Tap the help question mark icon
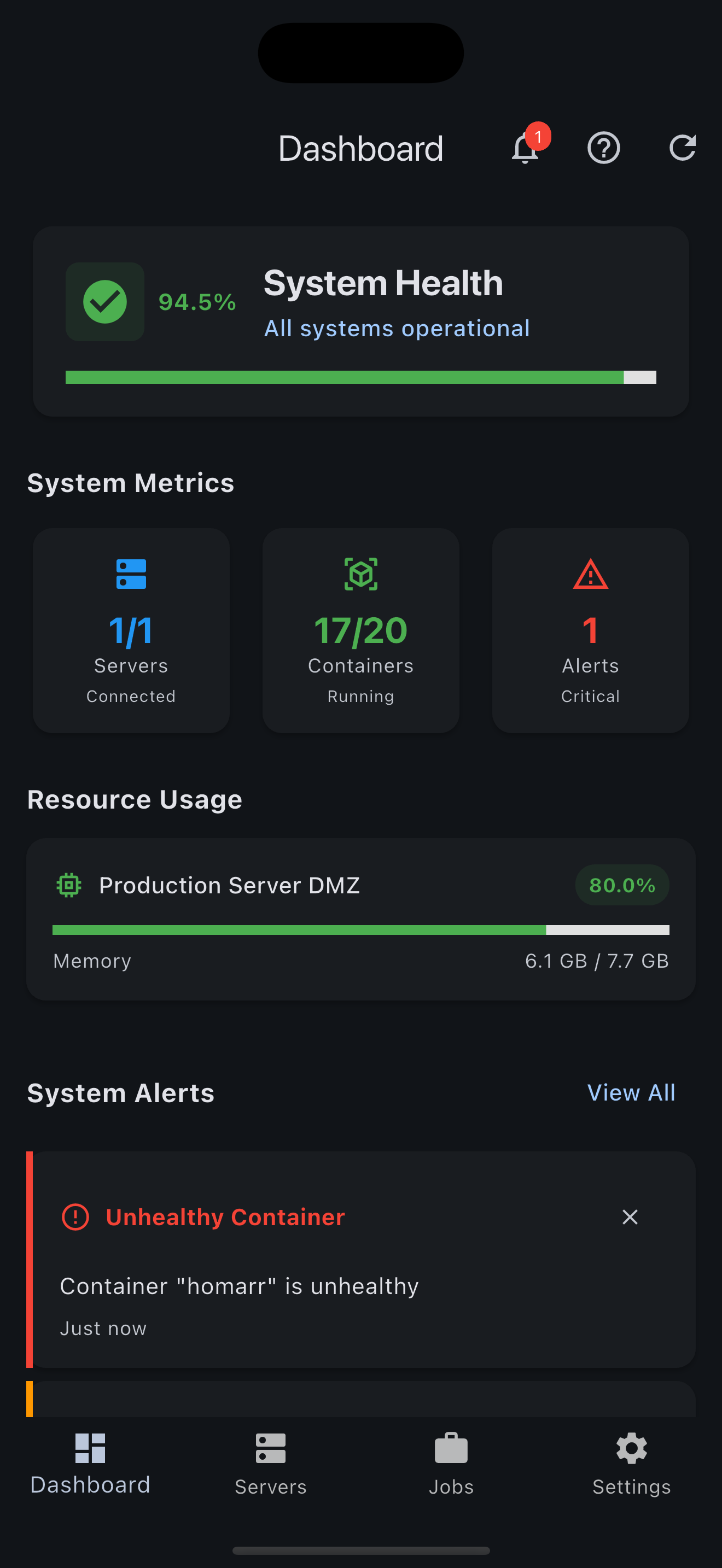 pos(603,148)
